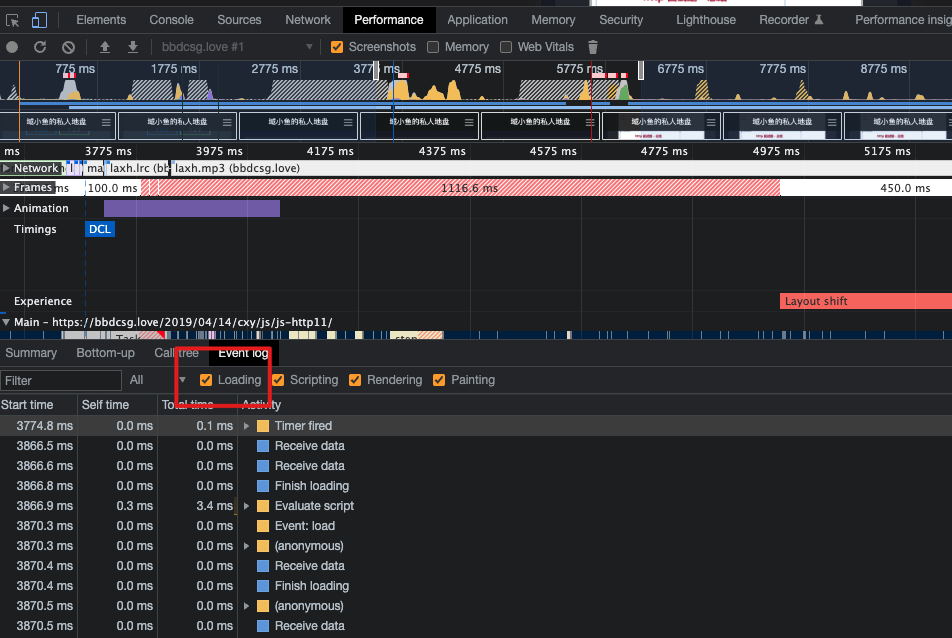Select the Finish loading row at 3870.4 ms
The height and width of the screenshot is (638, 952).
coord(476,586)
